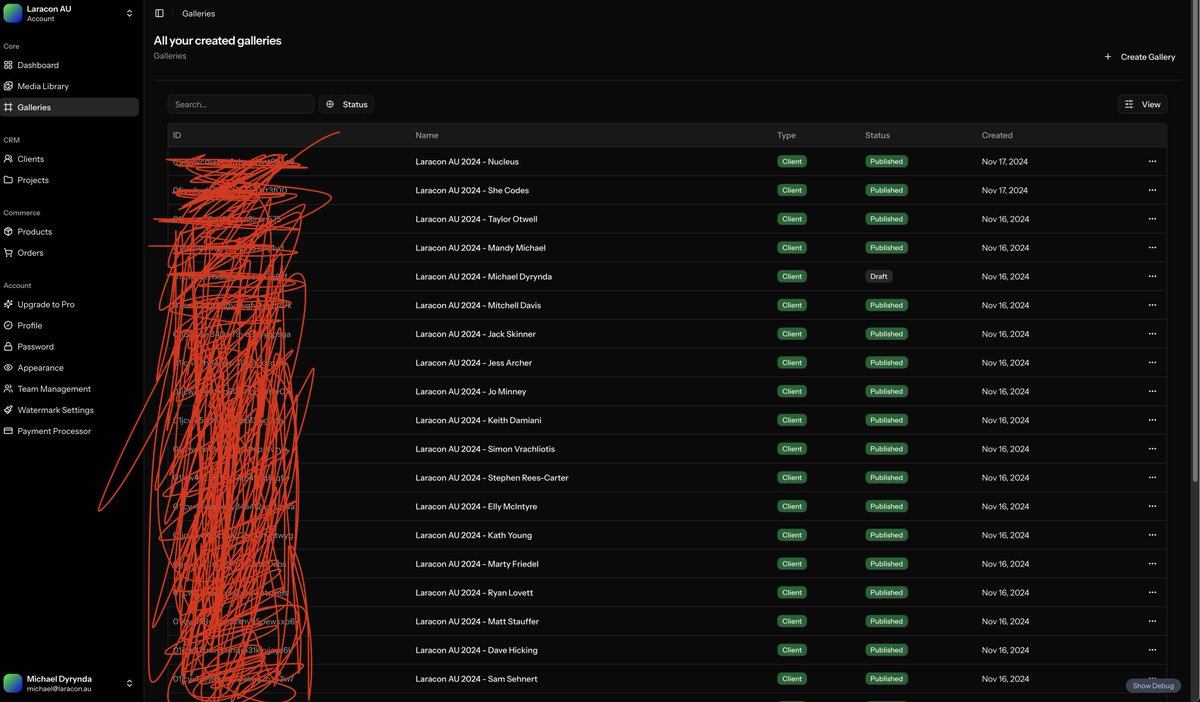
Task: Click the Galleries frame icon
Action: [8, 107]
